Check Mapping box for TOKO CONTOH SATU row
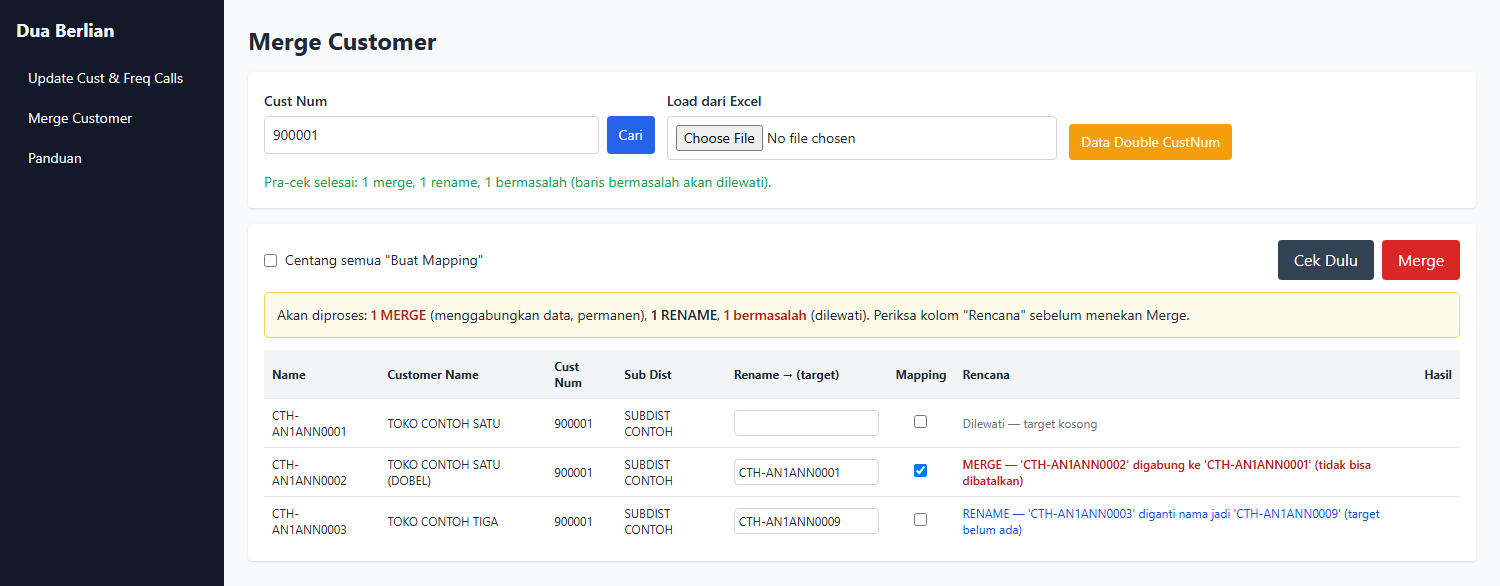 click(920, 422)
